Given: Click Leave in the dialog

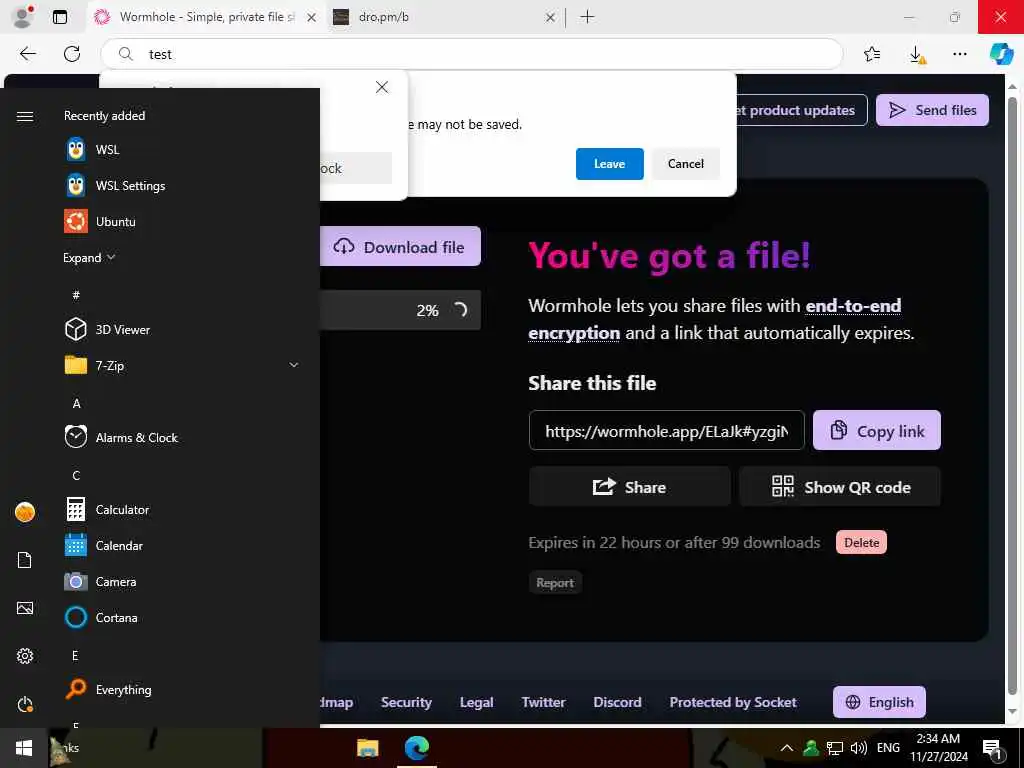Looking at the screenshot, I should [x=609, y=164].
